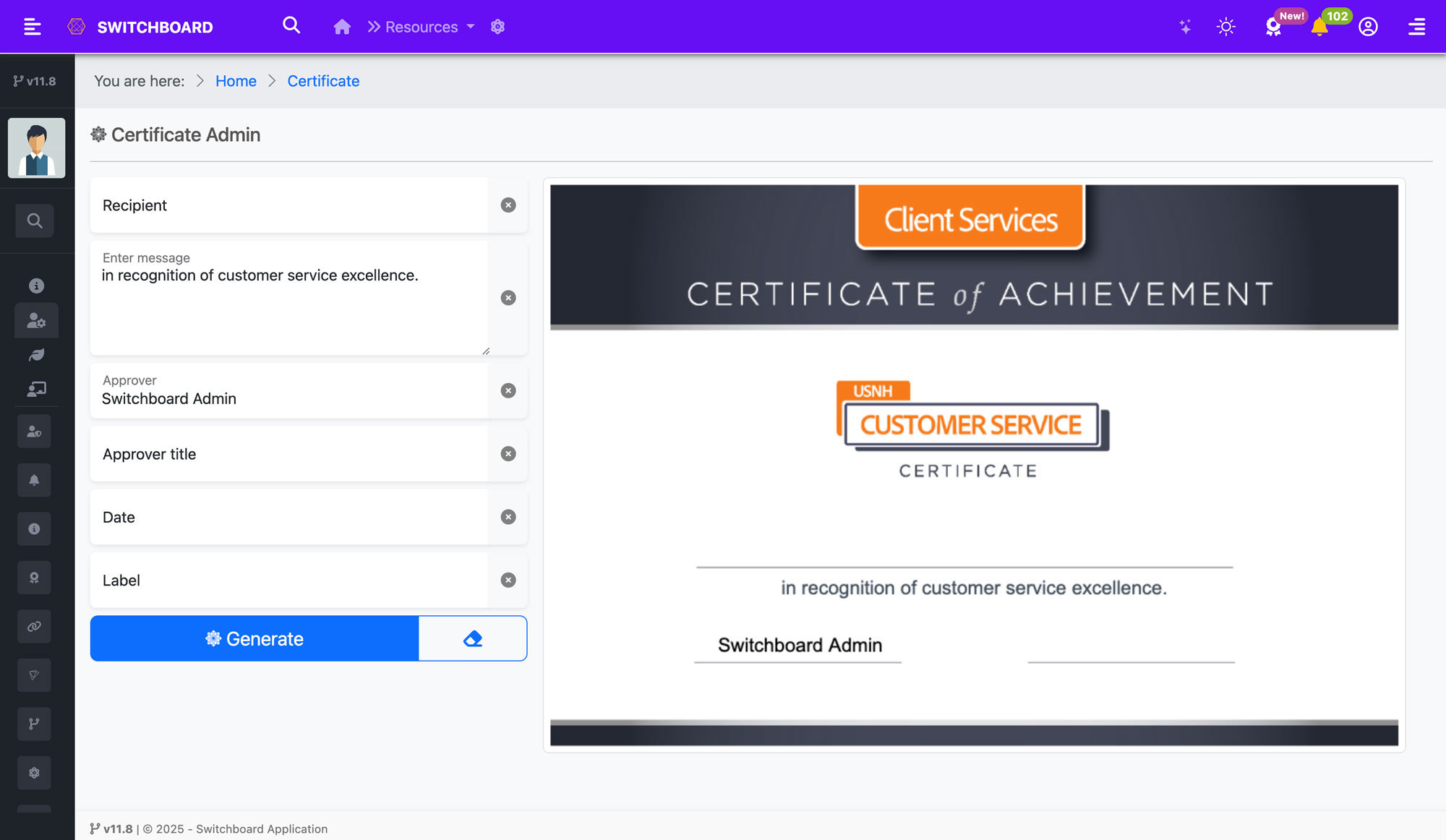
Task: Click into the Recipient input field
Action: tap(289, 205)
